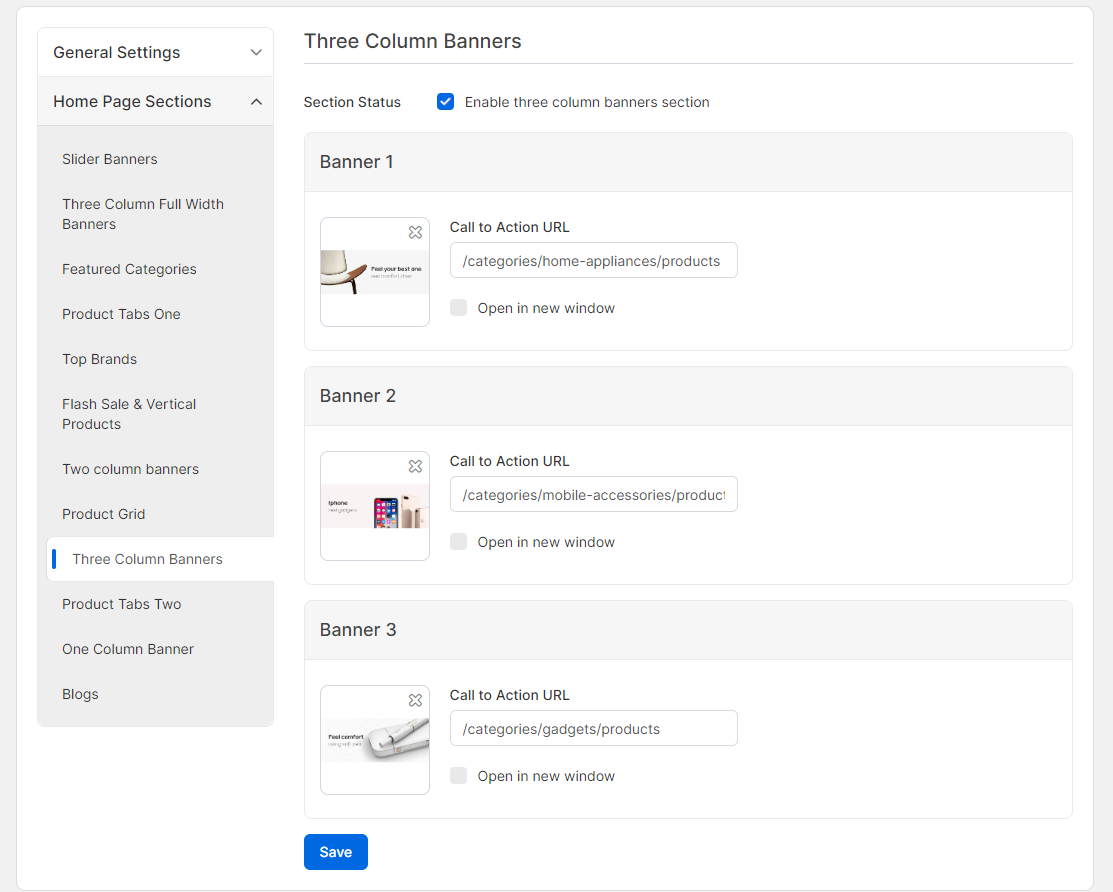Open the Blogs section link
Image resolution: width=1113 pixels, height=892 pixels.
click(80, 694)
